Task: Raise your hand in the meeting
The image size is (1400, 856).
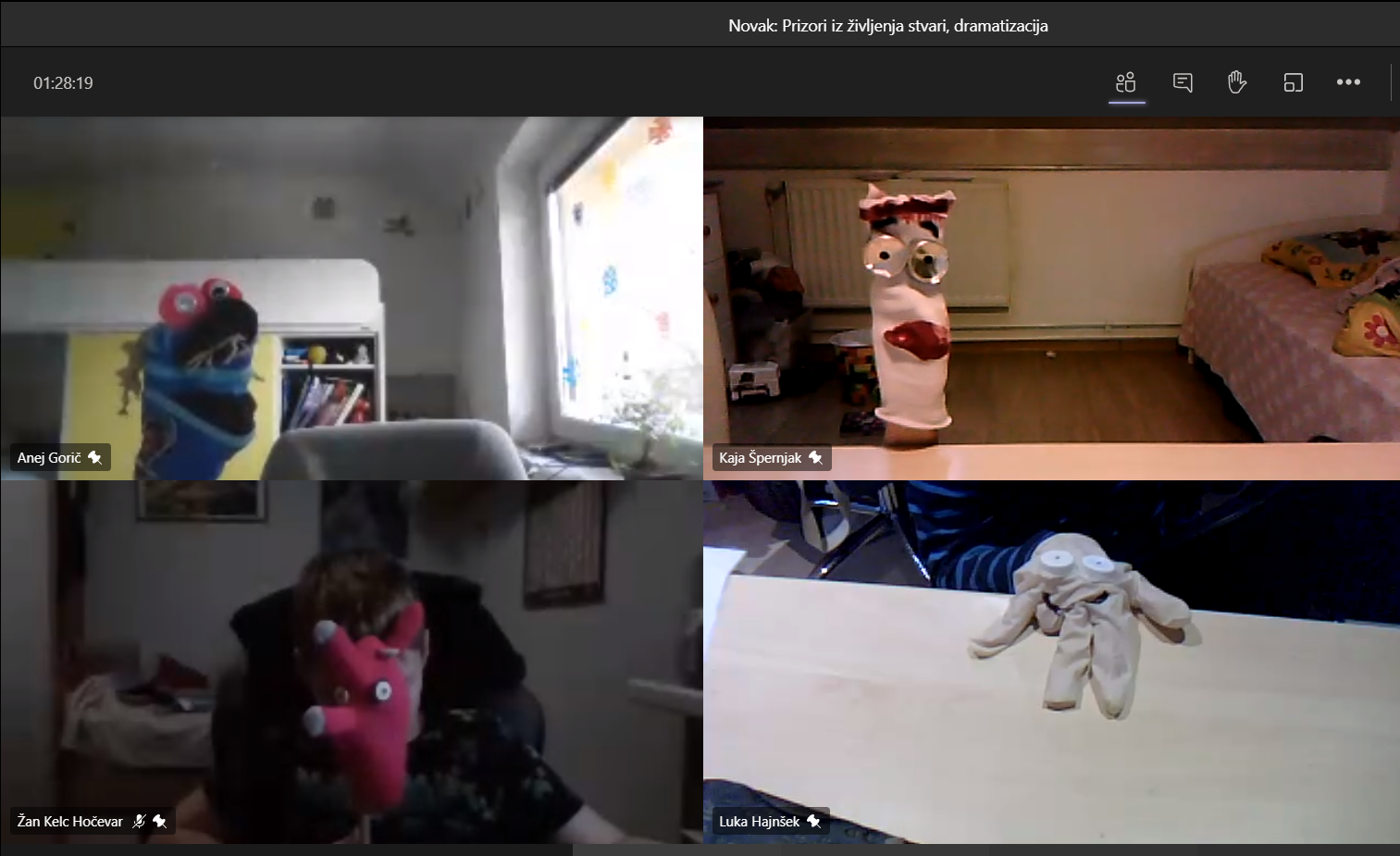Action: click(1237, 82)
